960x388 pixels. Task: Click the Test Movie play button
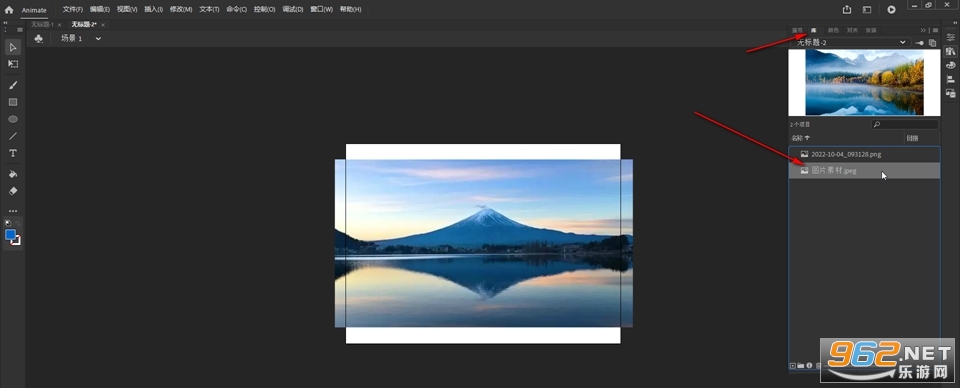(891, 9)
